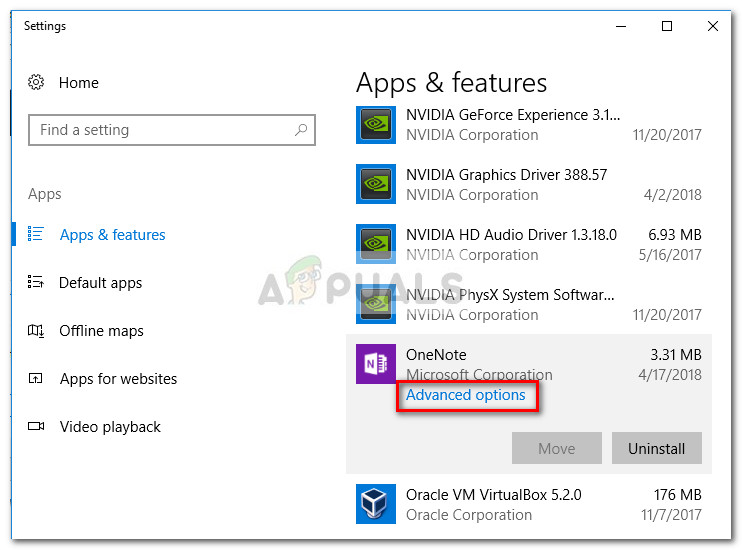742x550 pixels.
Task: Click the NVIDIA PhysX System Software icon
Action: pos(376,304)
